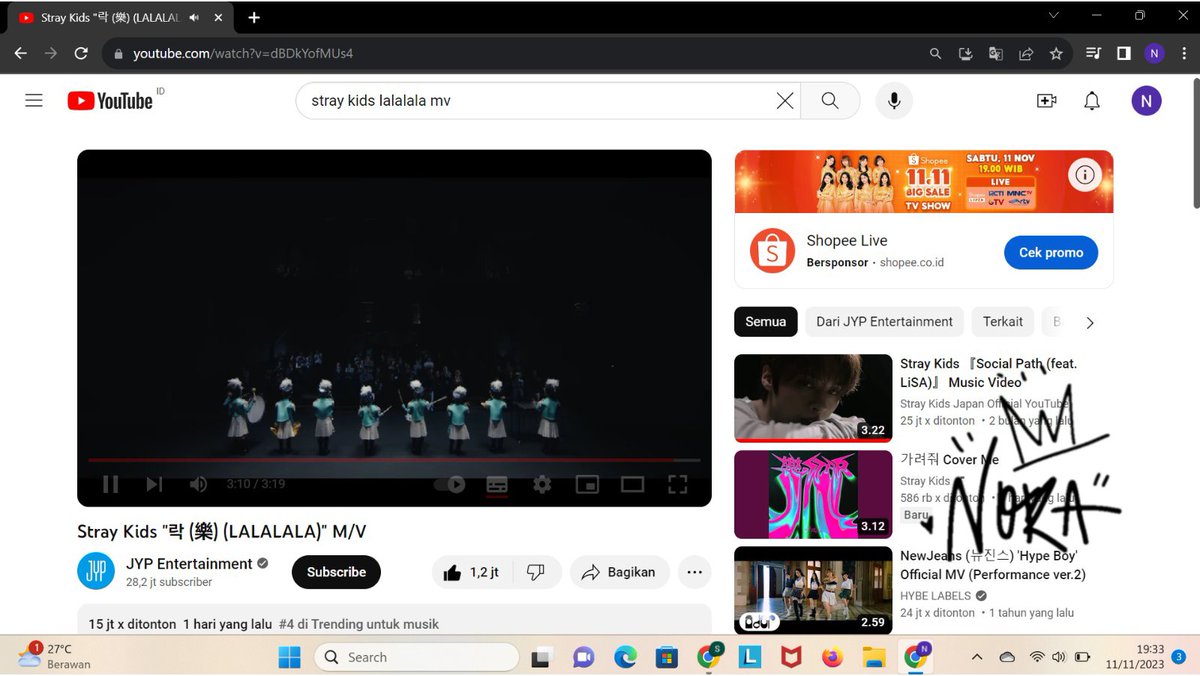Image resolution: width=1200 pixels, height=676 pixels.
Task: Expand more filter chips with the right arrow
Action: click(x=1089, y=322)
